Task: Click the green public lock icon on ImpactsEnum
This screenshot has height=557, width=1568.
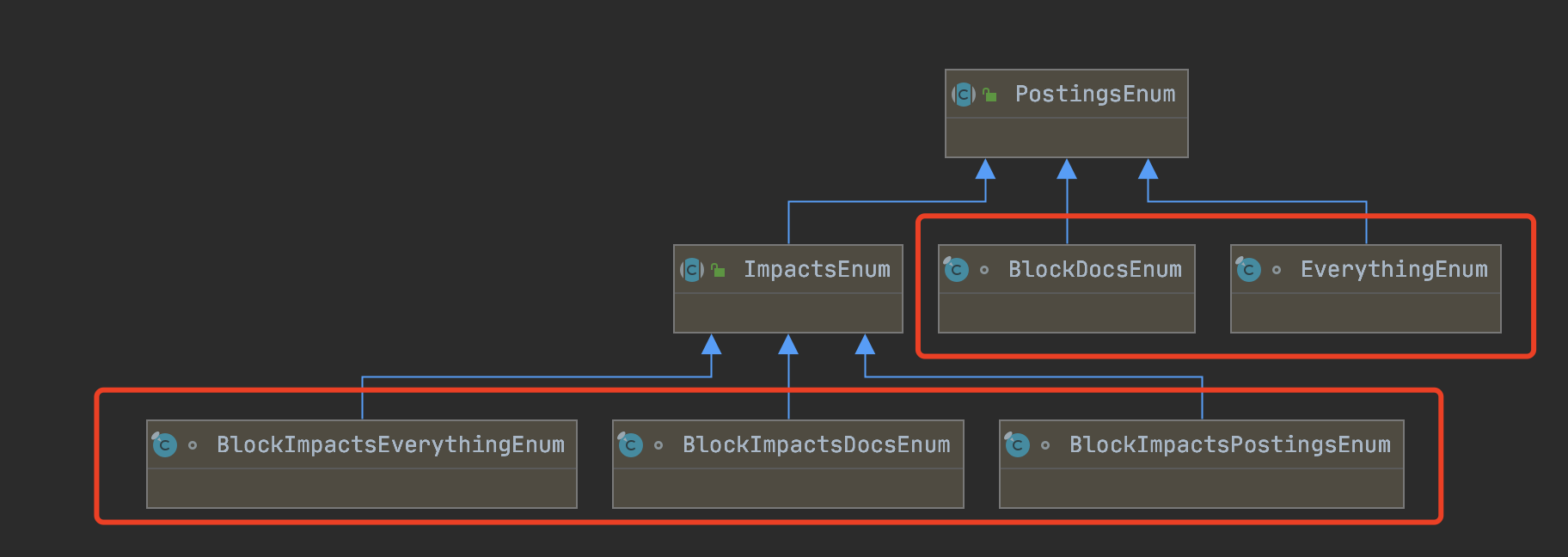Action: click(x=718, y=270)
